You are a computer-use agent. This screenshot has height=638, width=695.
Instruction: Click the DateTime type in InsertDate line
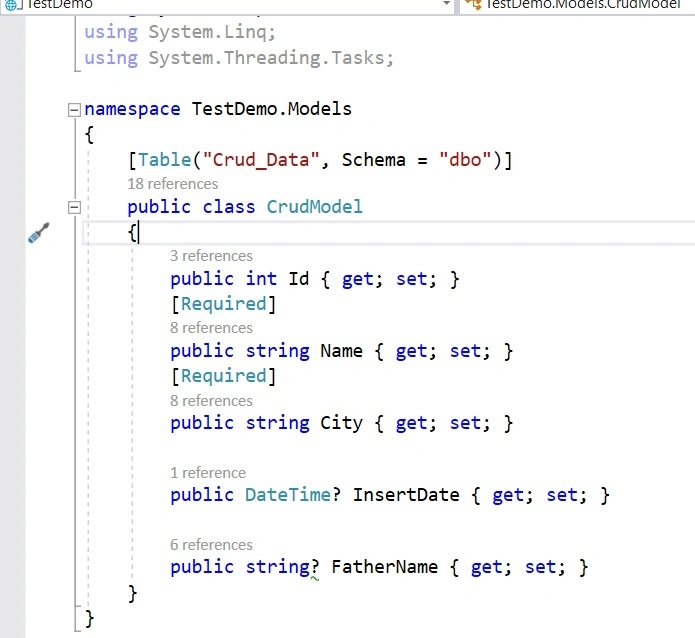[288, 495]
